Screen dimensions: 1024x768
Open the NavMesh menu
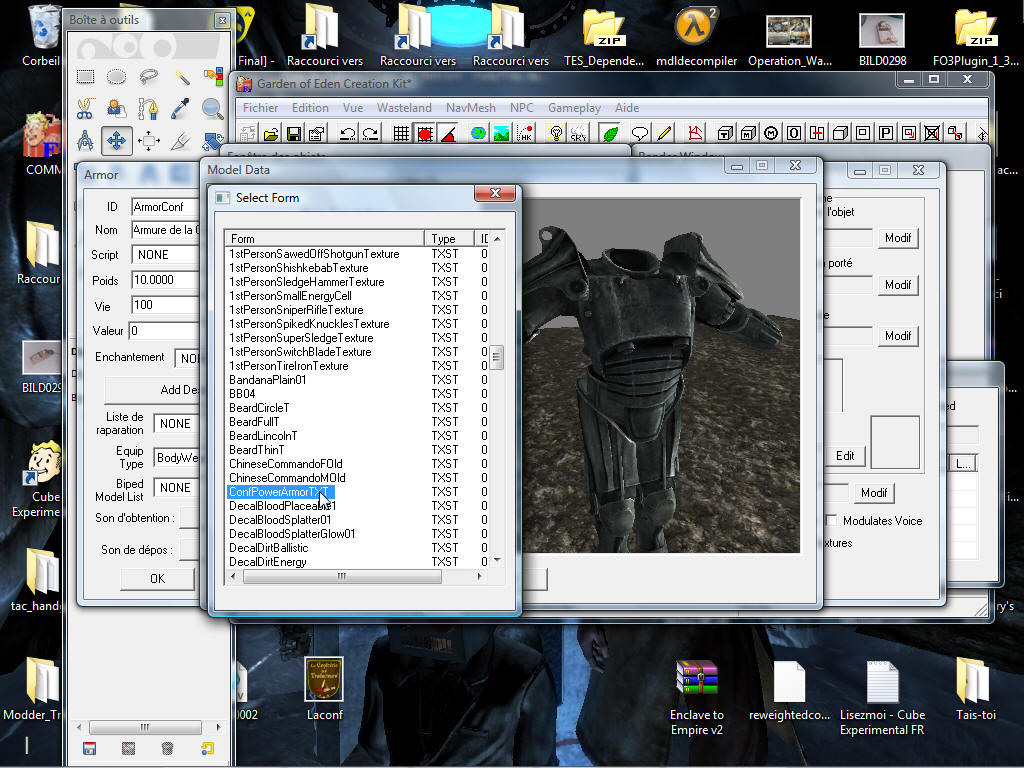click(471, 108)
